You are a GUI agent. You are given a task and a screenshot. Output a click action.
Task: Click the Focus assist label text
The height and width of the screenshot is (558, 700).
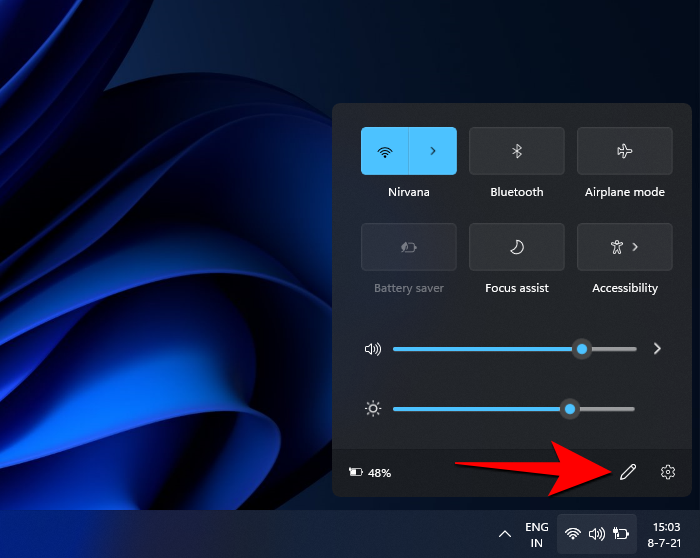(517, 288)
